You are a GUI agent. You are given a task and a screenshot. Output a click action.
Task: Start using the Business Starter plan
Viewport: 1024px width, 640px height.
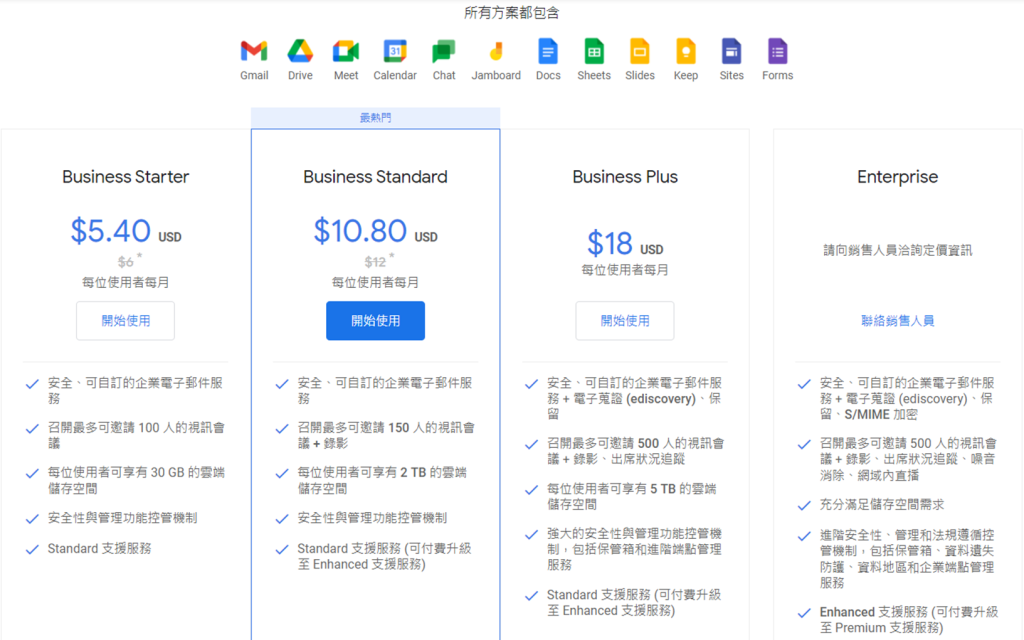pyautogui.click(x=125, y=321)
